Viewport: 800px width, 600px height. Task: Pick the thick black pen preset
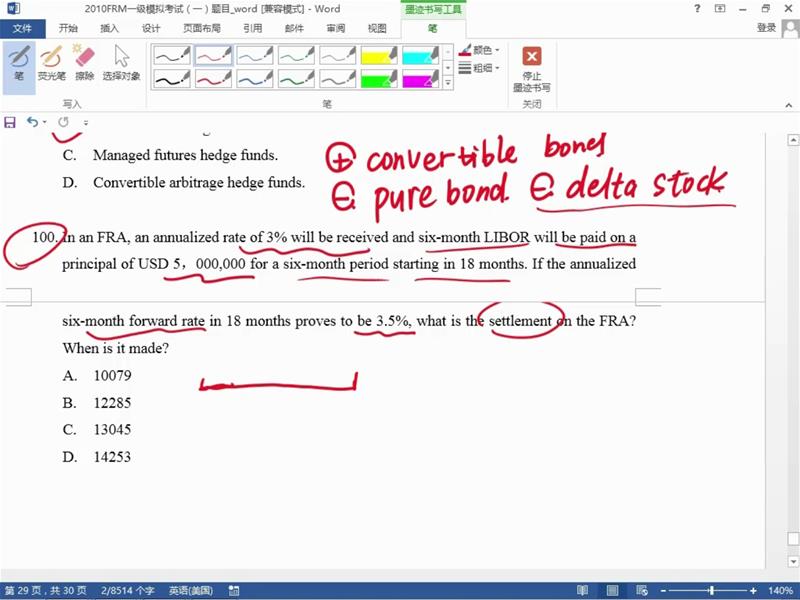pyautogui.click(x=172, y=79)
